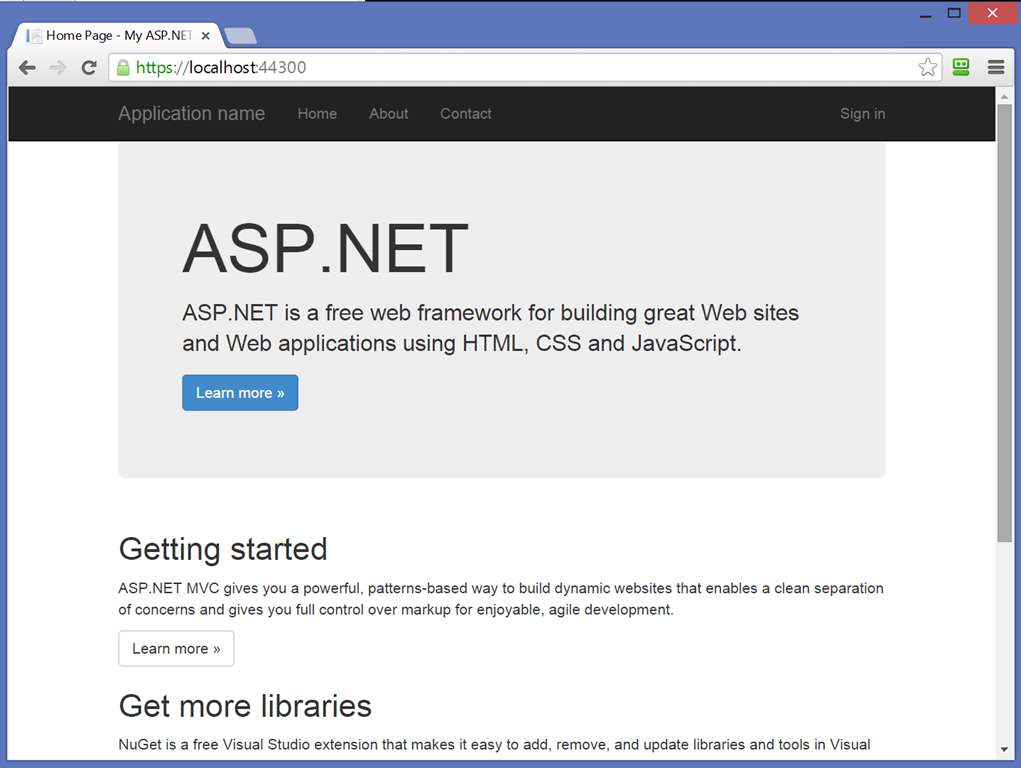Click the vertical scrollbar thumb
Viewport: 1021px width, 768px height.
(x=1004, y=322)
